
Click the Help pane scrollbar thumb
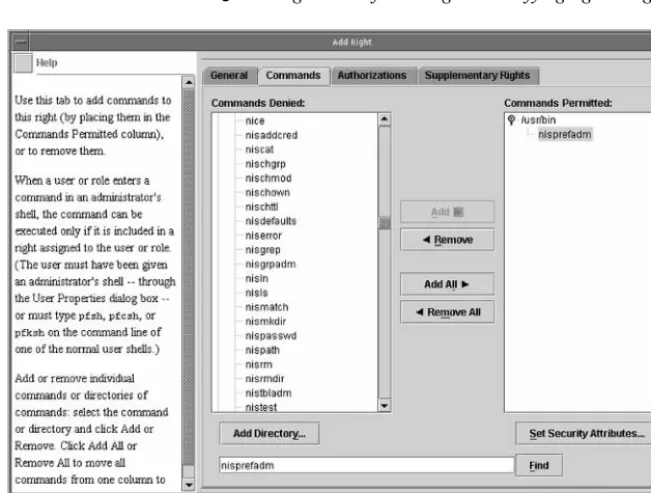(x=189, y=277)
